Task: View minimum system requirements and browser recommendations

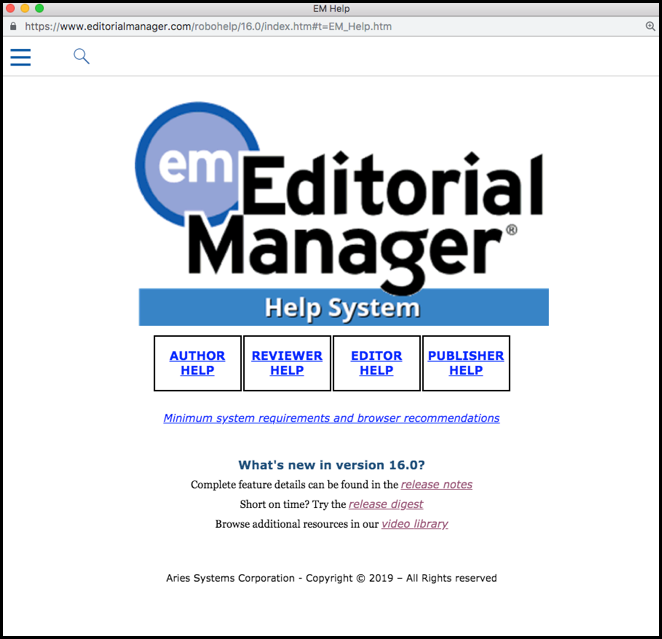Action: (x=331, y=418)
